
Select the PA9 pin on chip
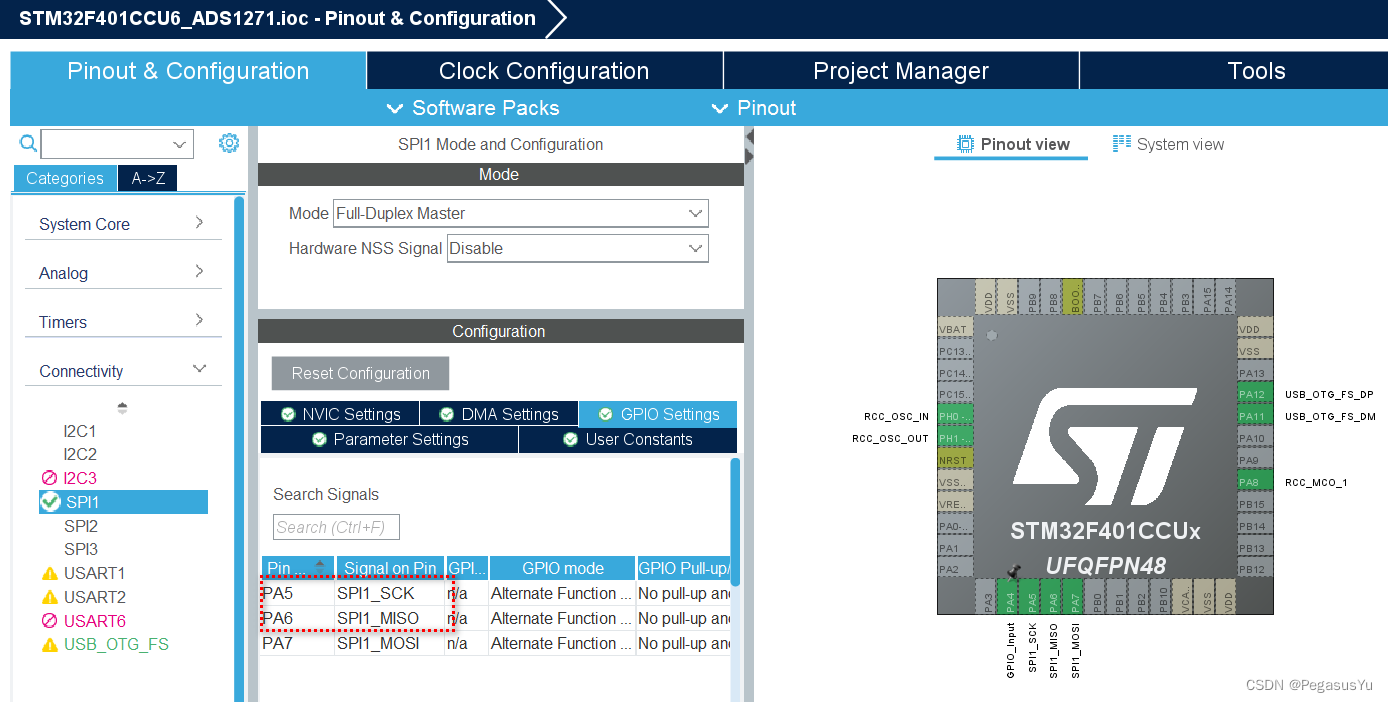(1255, 460)
